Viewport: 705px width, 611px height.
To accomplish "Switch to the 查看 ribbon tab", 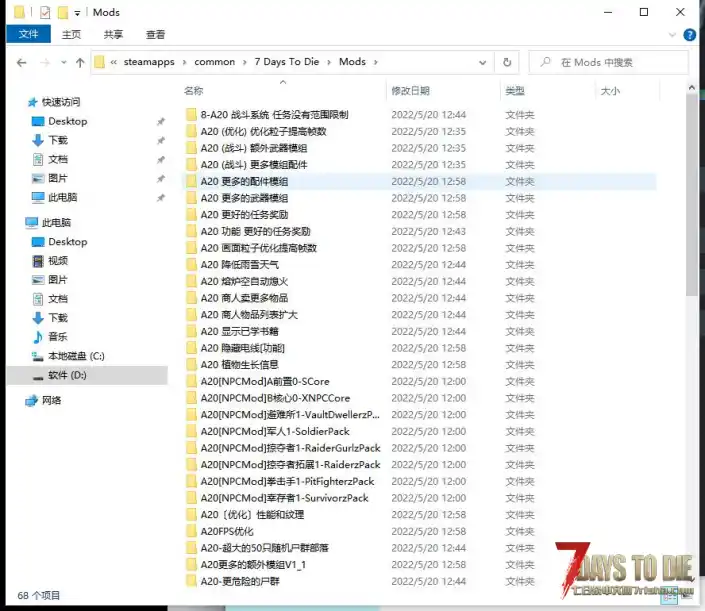I will [x=155, y=34].
